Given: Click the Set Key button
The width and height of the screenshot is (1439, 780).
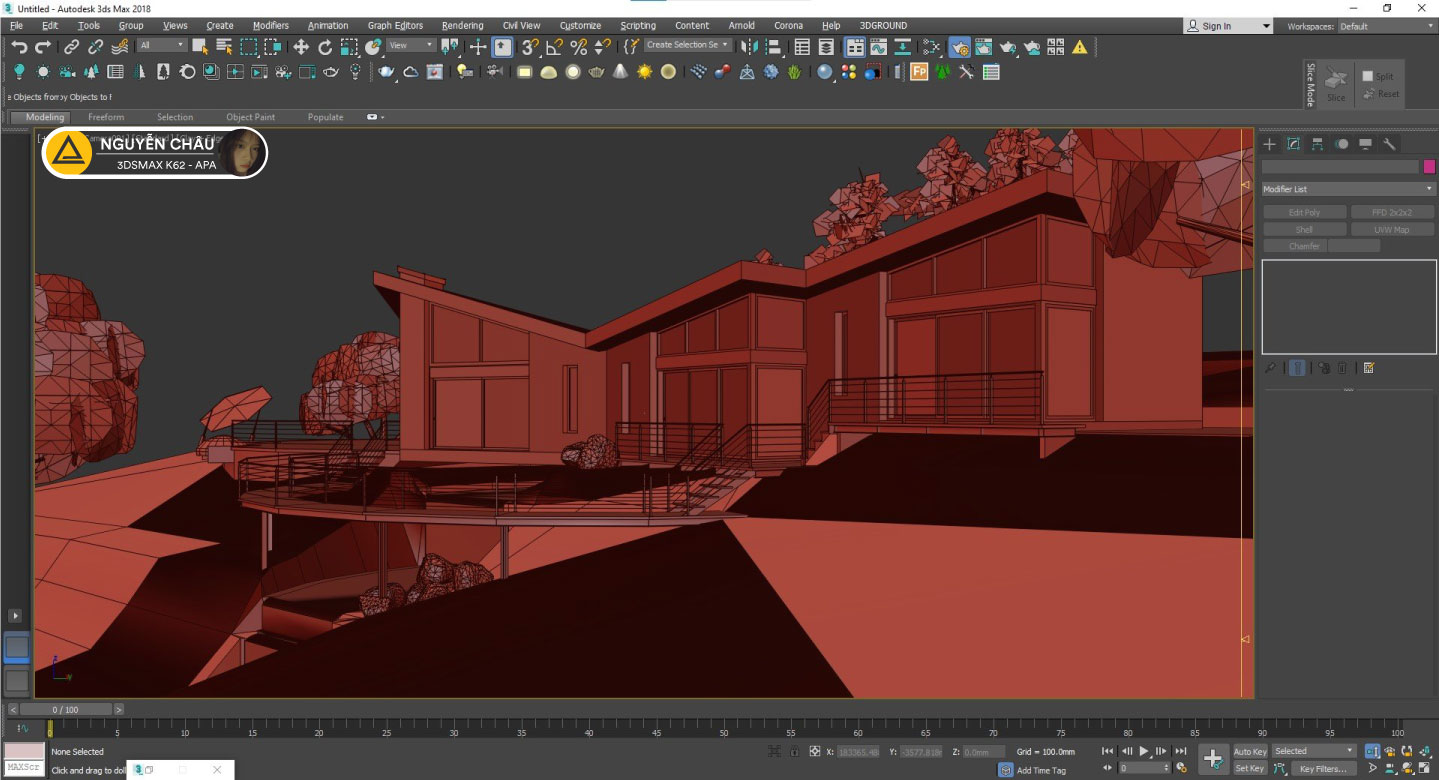Looking at the screenshot, I should click(1249, 768).
